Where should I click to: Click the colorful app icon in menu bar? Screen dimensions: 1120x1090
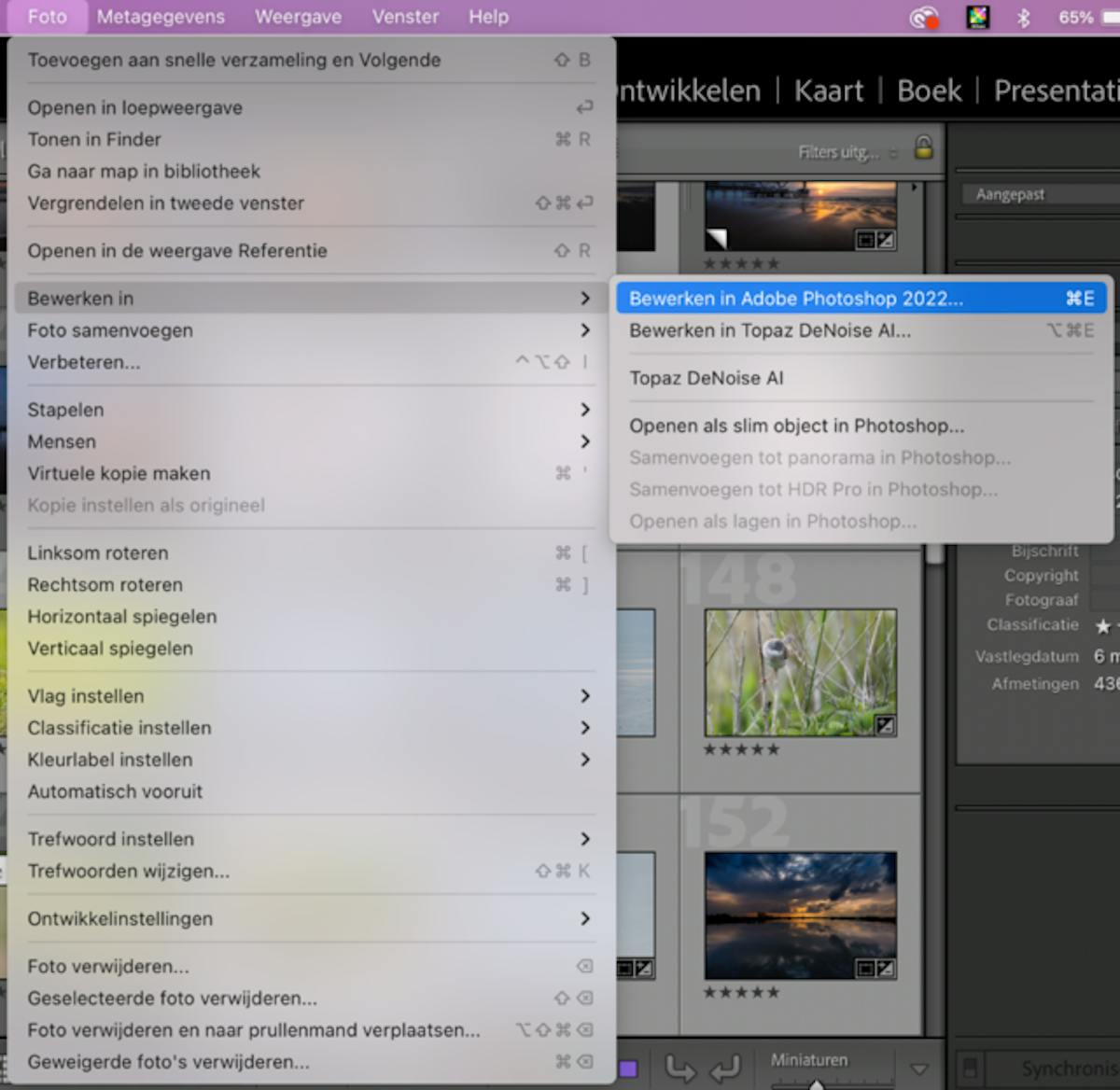977,17
